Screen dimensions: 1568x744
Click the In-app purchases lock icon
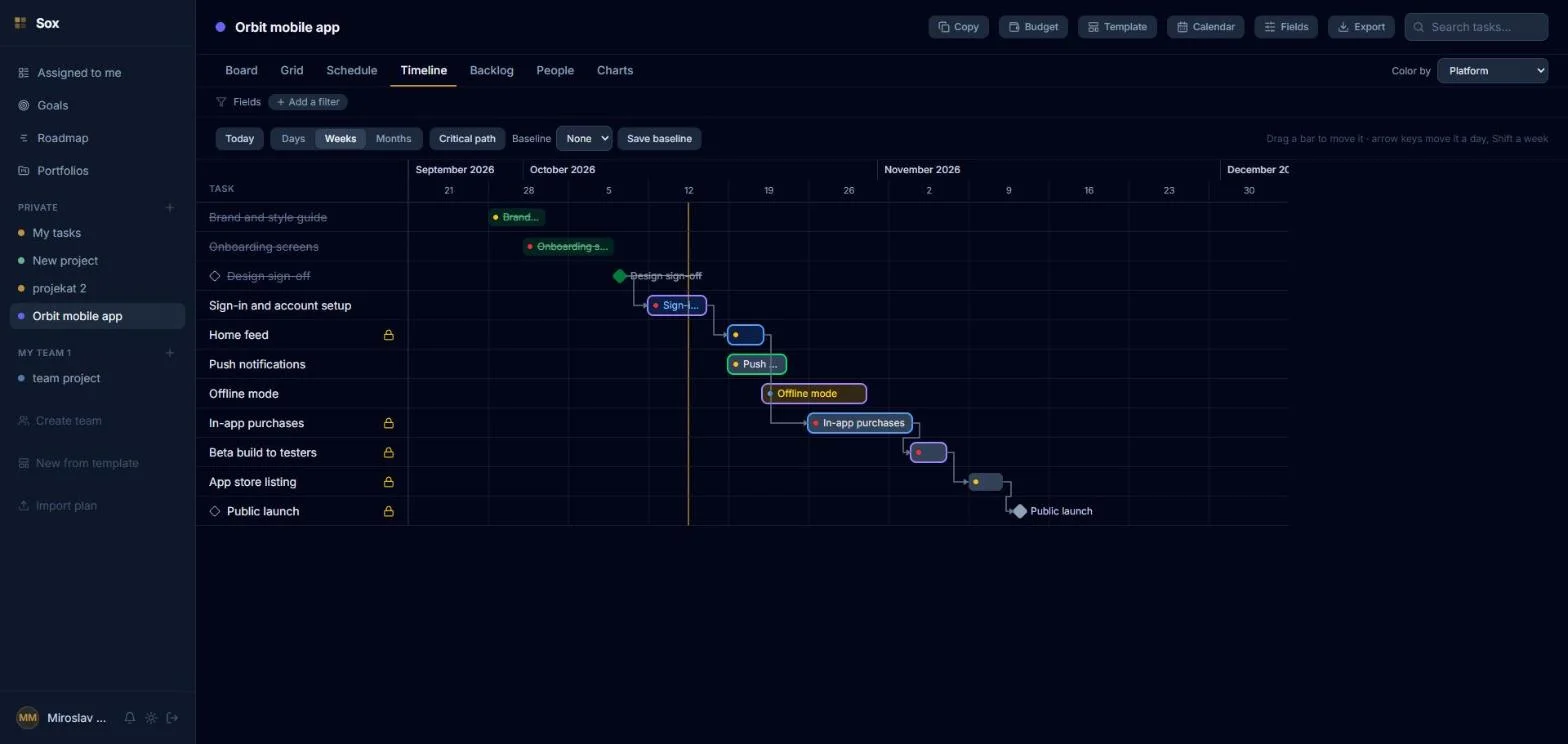pos(389,423)
